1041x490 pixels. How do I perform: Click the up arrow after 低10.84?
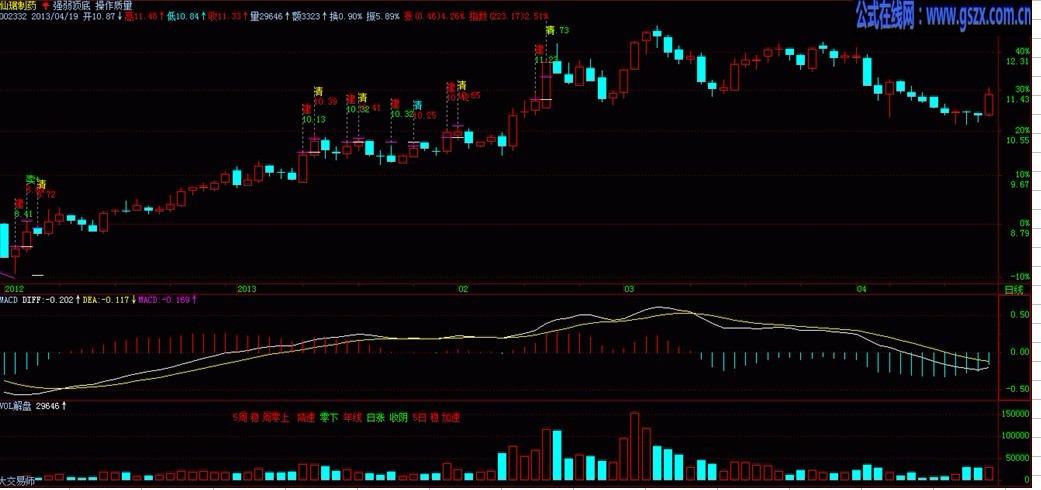click(x=204, y=15)
